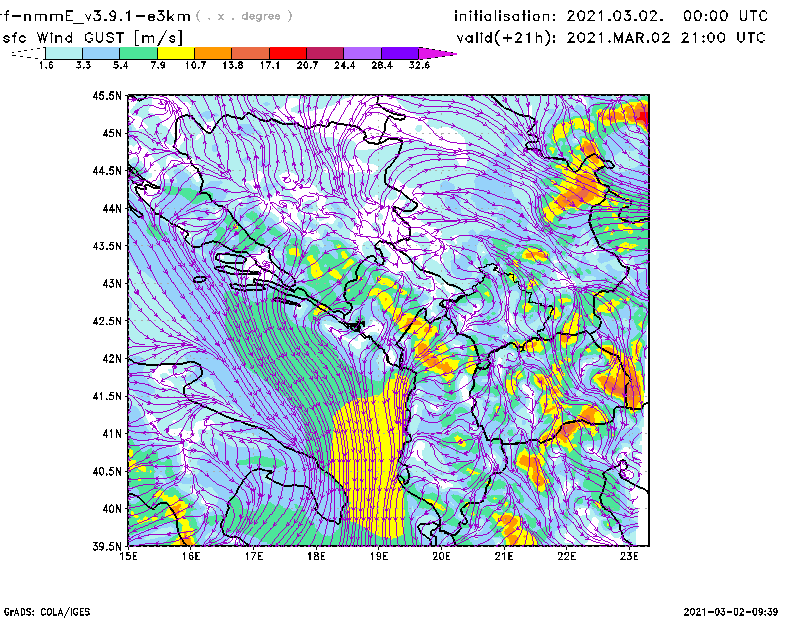Click the 'valid(+21h):' label
The width and height of the screenshot is (800, 618).
tap(507, 38)
